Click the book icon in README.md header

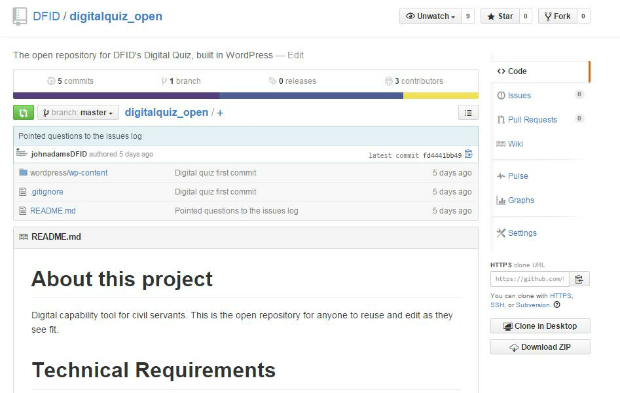(23, 237)
